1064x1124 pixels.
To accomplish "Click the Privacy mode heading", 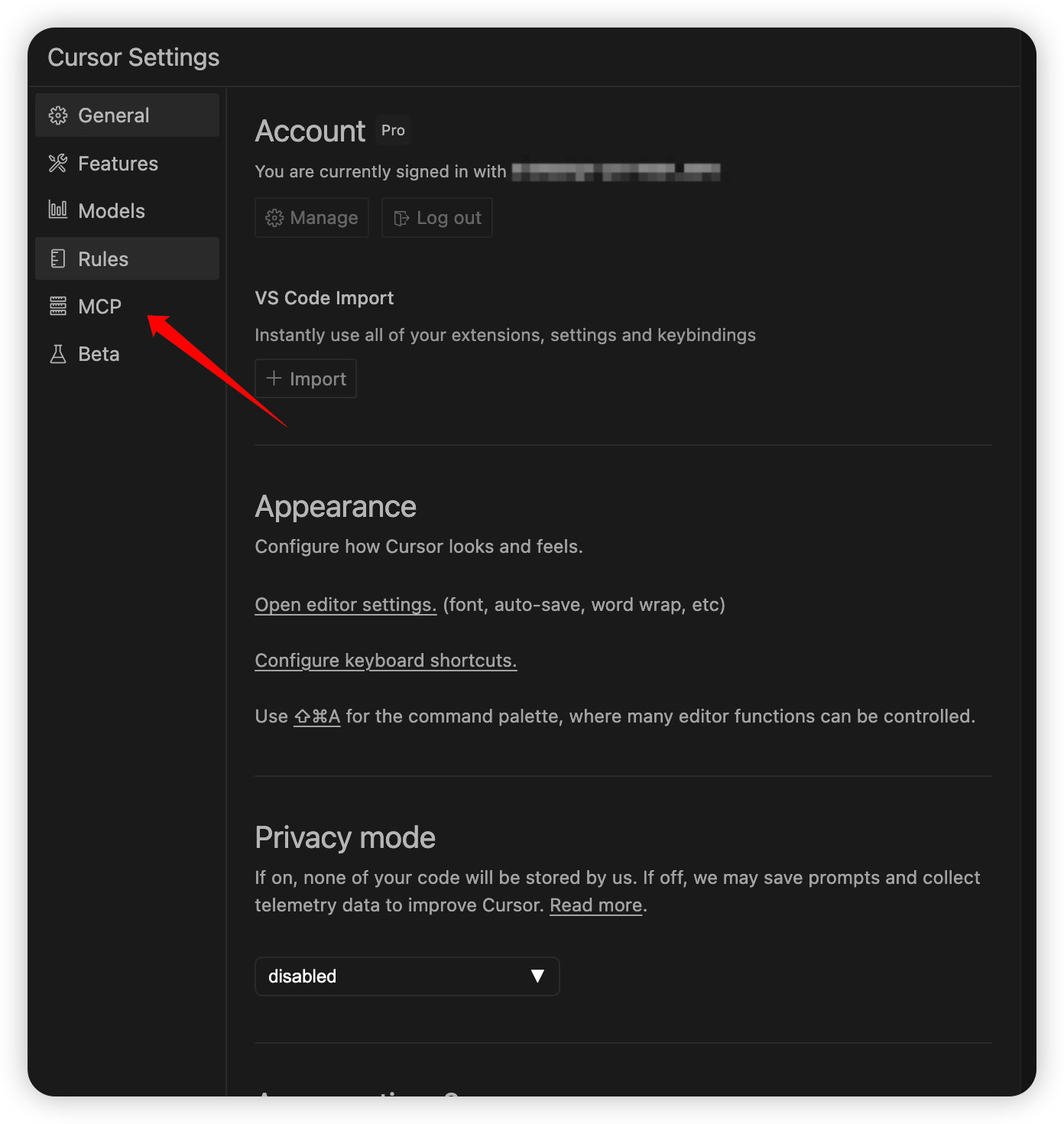I will [x=345, y=838].
